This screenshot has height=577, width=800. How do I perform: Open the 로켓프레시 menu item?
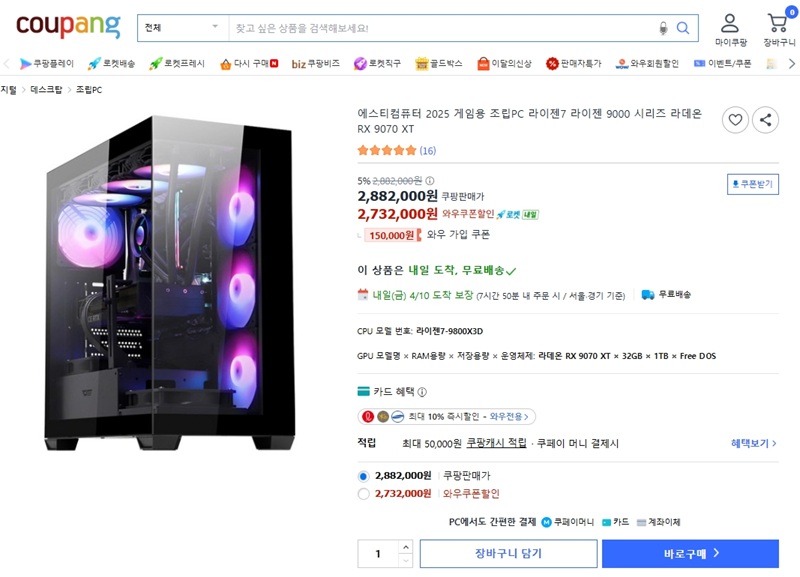pyautogui.click(x=177, y=64)
